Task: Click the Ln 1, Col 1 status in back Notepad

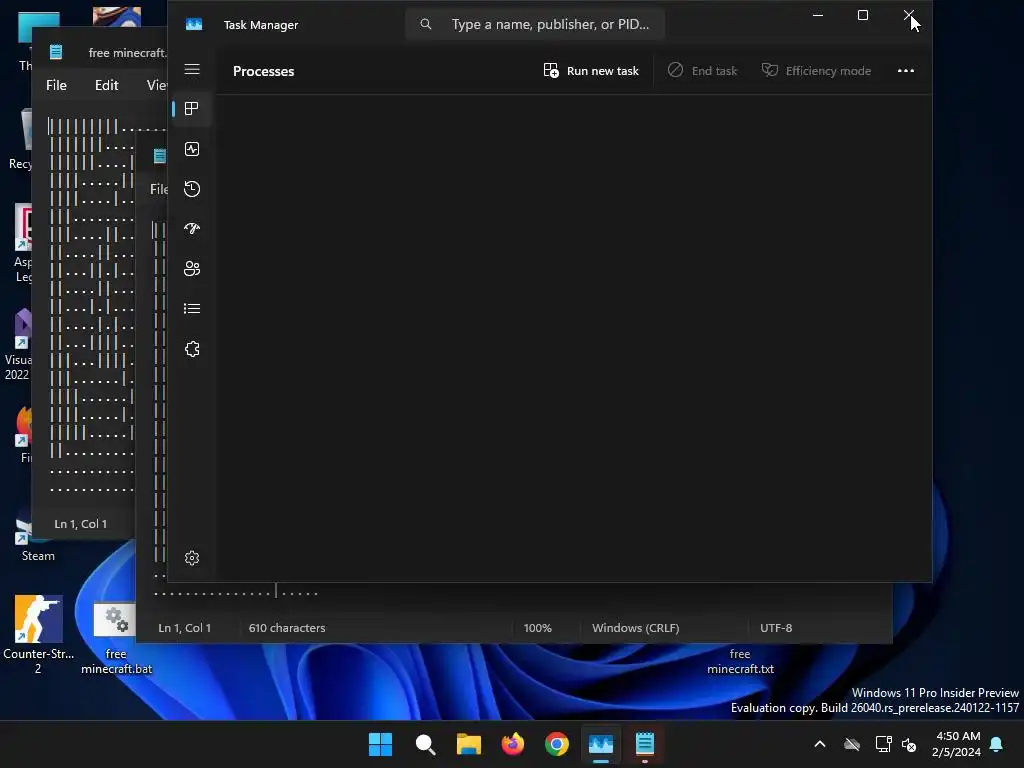Action: click(x=80, y=524)
